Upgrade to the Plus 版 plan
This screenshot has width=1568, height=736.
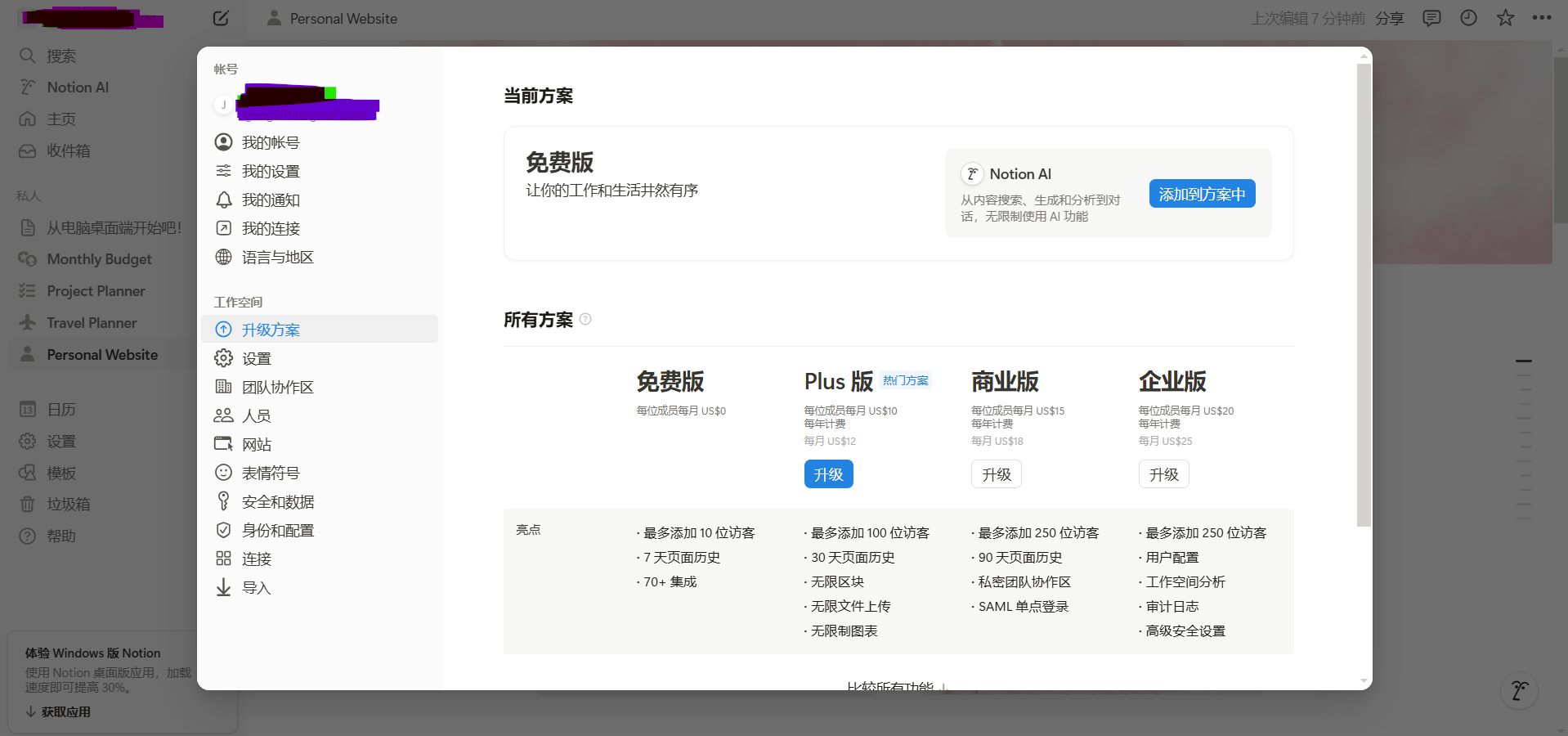(x=828, y=474)
